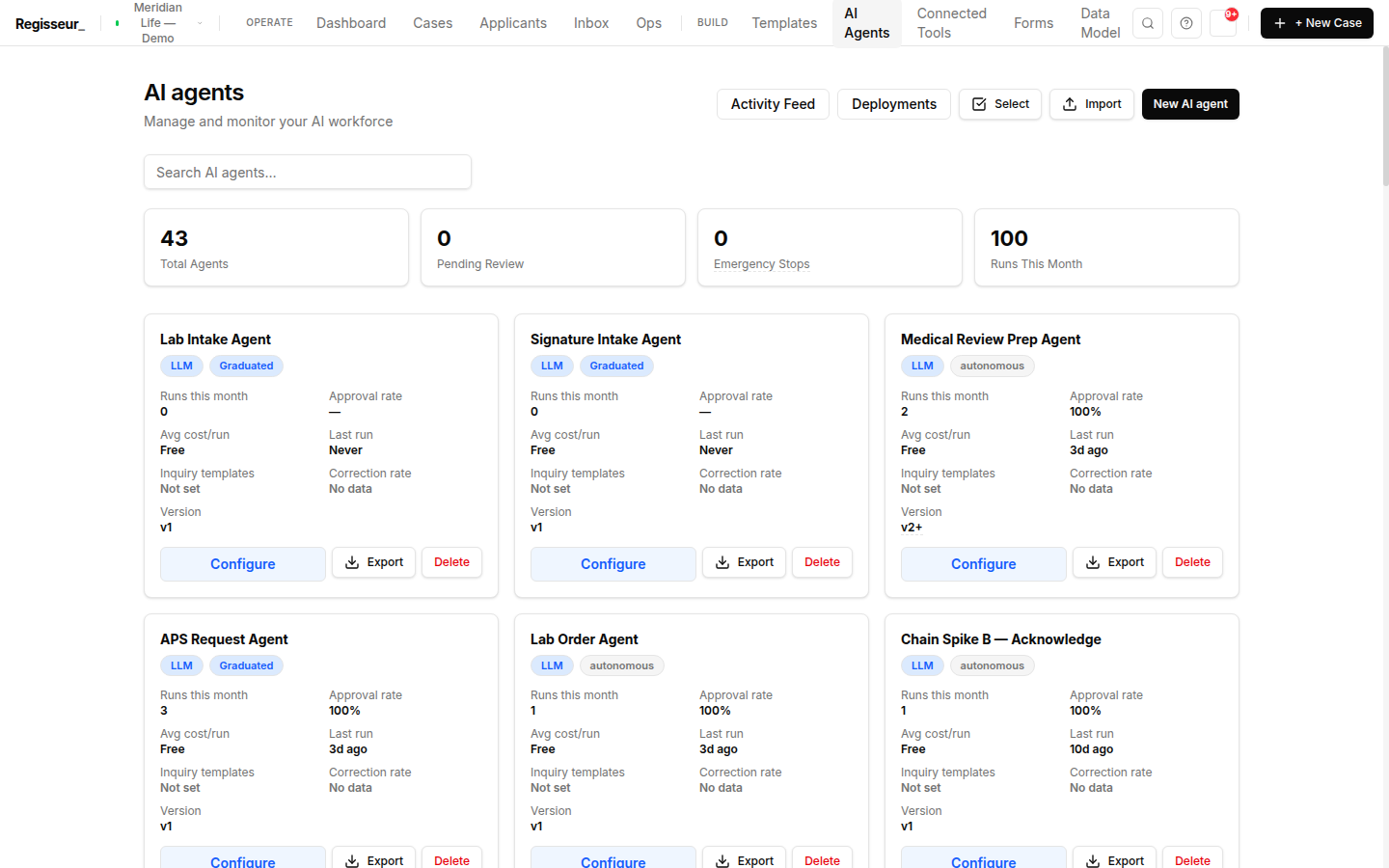Delete the Lab Intake Agent
This screenshot has width=1389, height=868.
[x=451, y=562]
